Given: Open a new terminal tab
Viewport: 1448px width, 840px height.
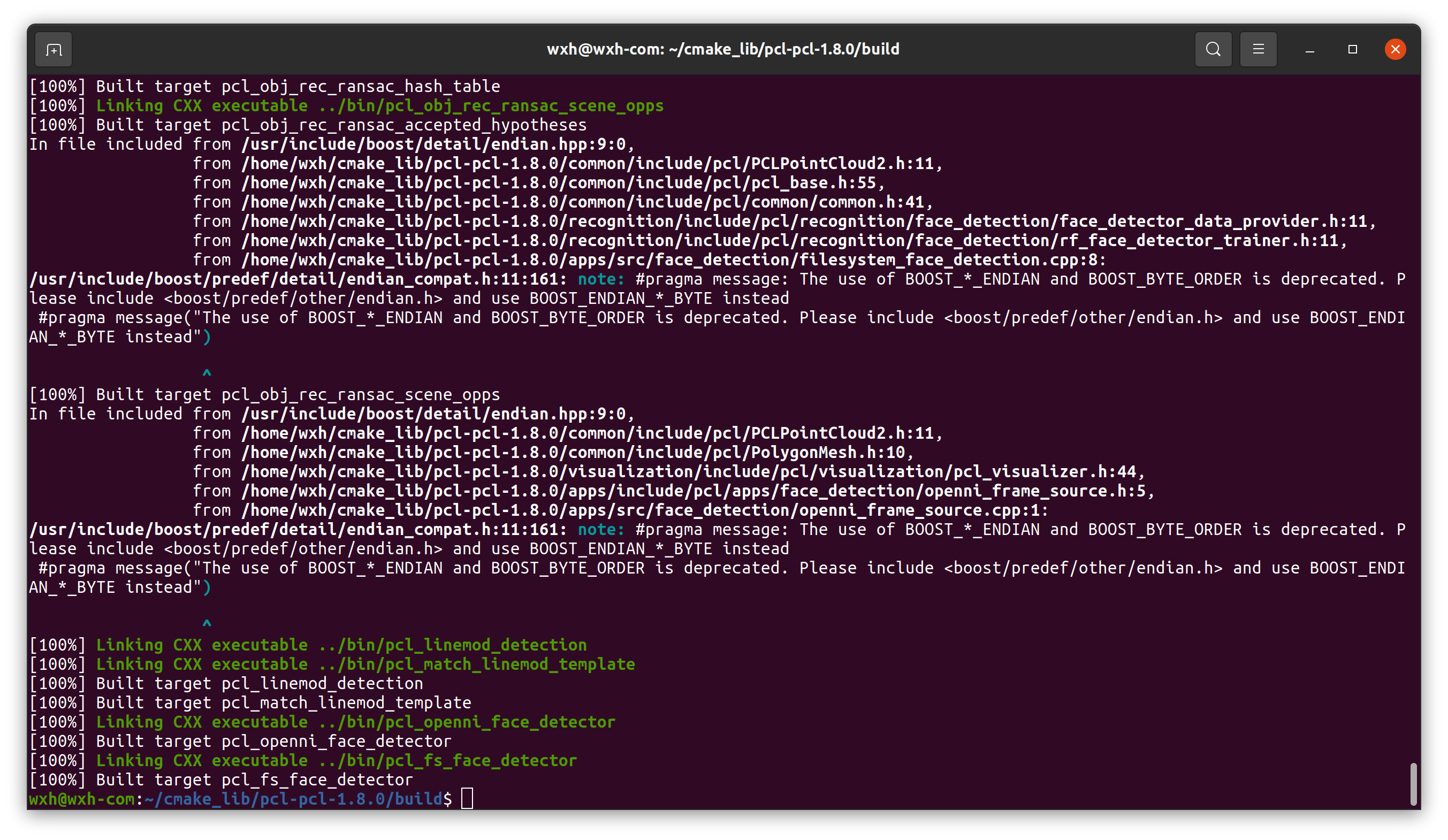Looking at the screenshot, I should coord(53,49).
